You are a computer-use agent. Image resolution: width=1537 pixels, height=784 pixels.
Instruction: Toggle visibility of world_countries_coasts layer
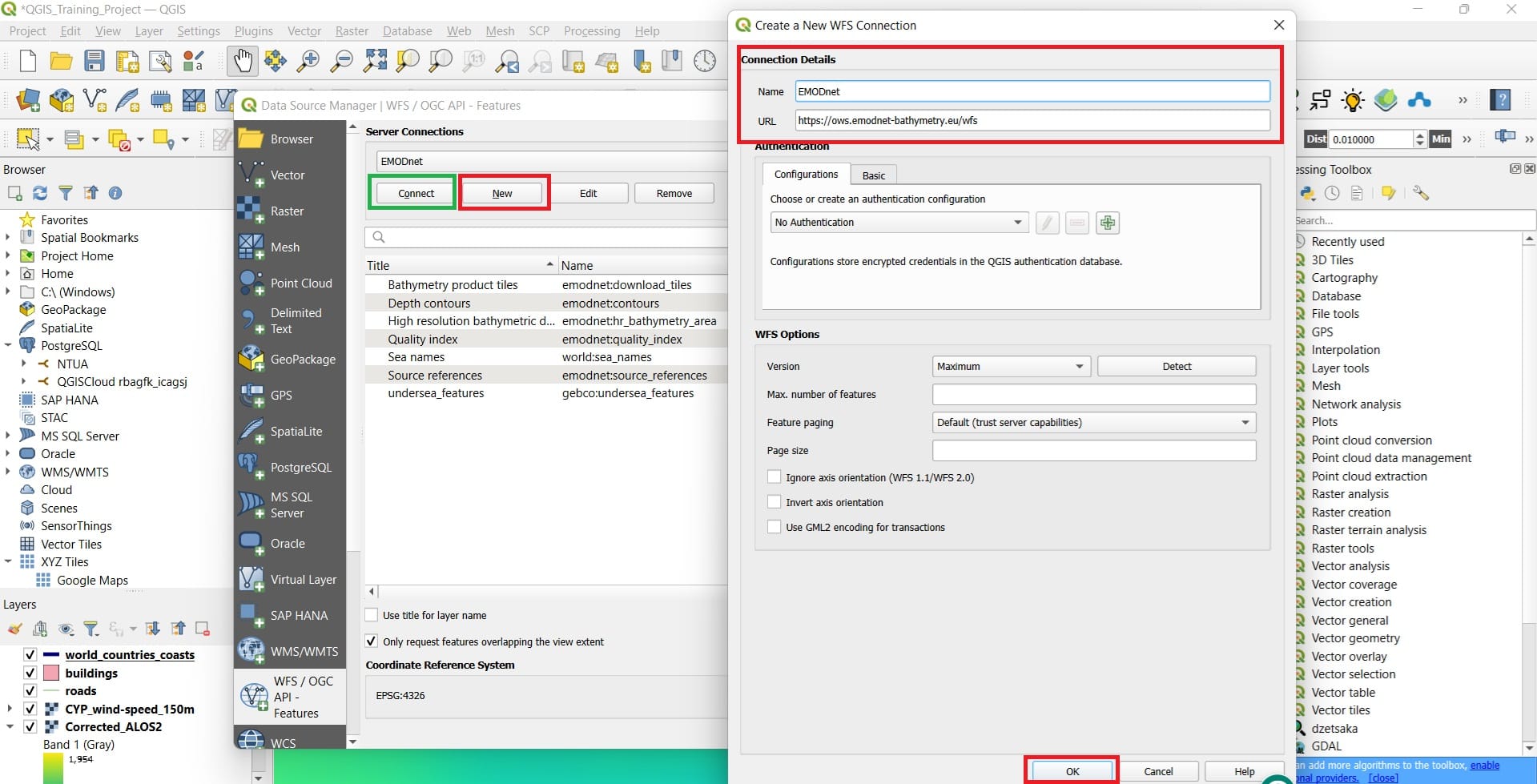[30, 654]
